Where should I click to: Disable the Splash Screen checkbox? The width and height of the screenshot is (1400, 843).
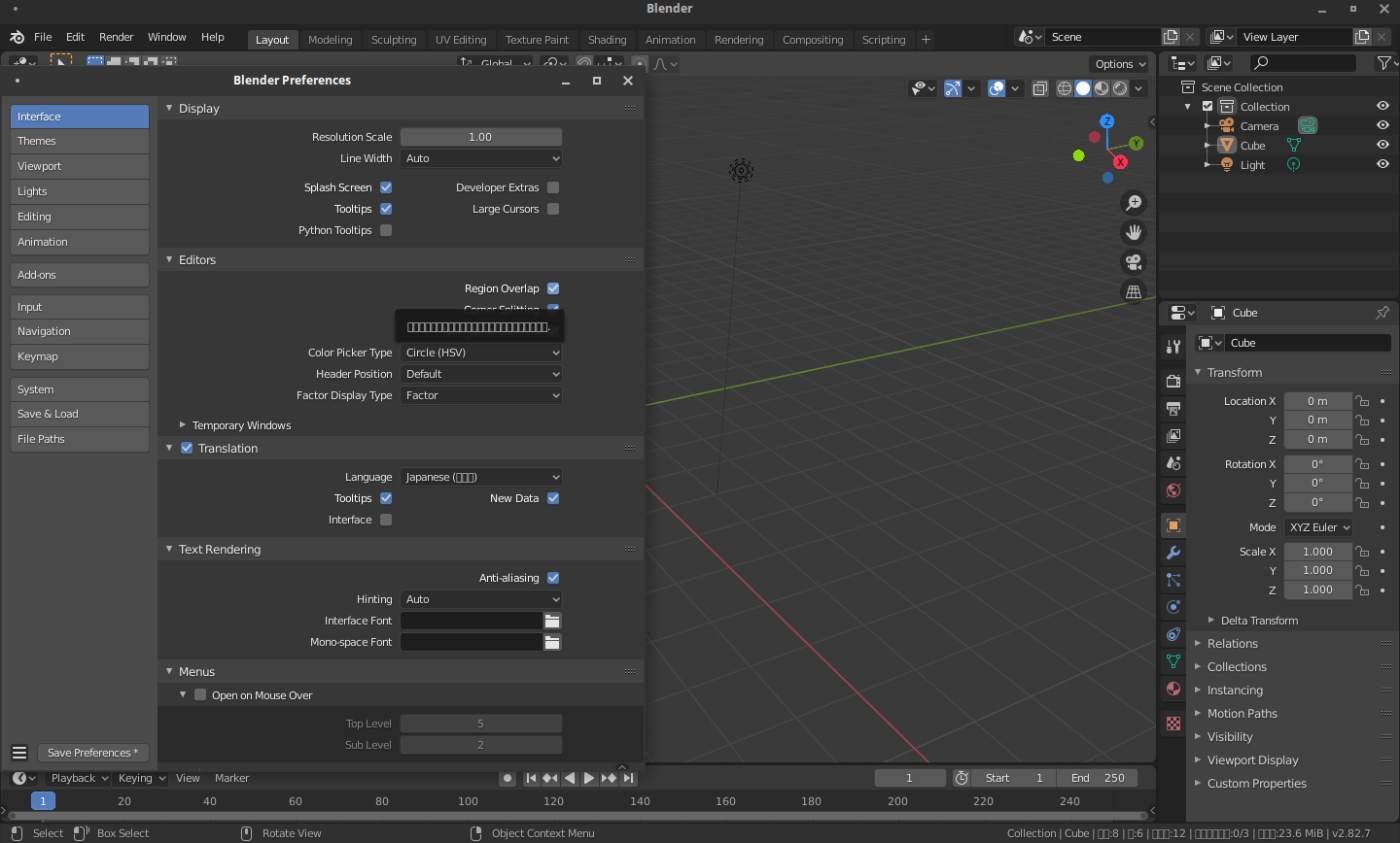point(386,187)
